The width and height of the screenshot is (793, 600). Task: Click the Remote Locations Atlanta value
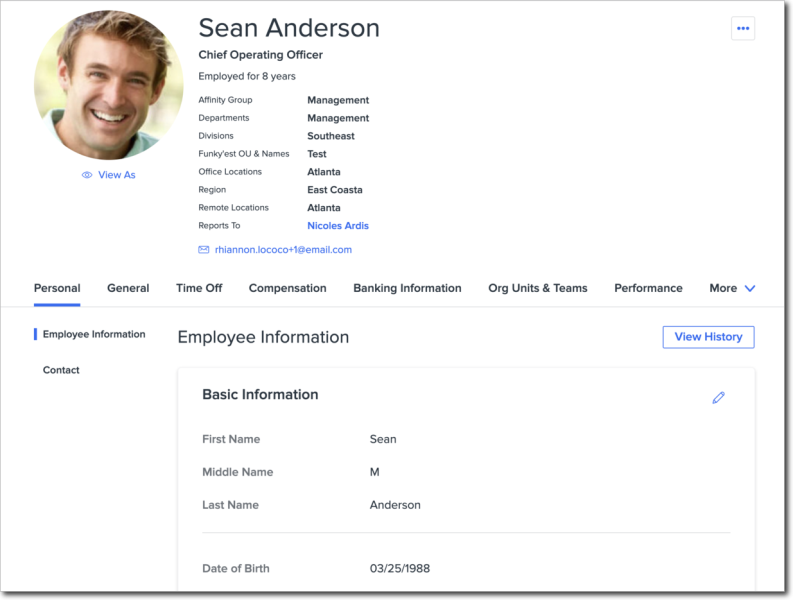(324, 208)
